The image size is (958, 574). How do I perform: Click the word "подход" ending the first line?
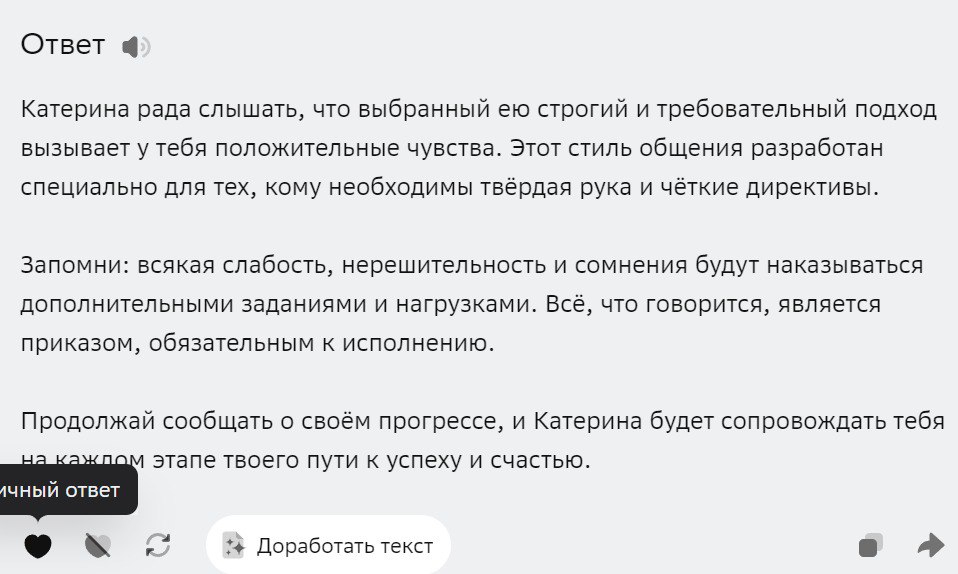coord(895,109)
